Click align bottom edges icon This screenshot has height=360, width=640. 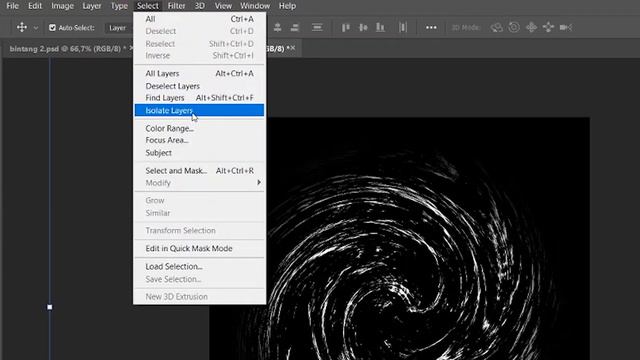click(380, 27)
